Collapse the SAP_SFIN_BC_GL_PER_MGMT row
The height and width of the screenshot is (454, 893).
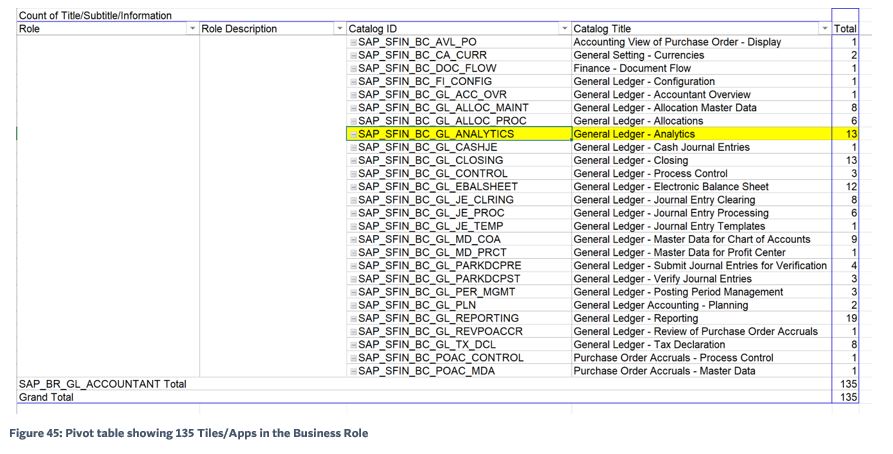click(x=353, y=292)
